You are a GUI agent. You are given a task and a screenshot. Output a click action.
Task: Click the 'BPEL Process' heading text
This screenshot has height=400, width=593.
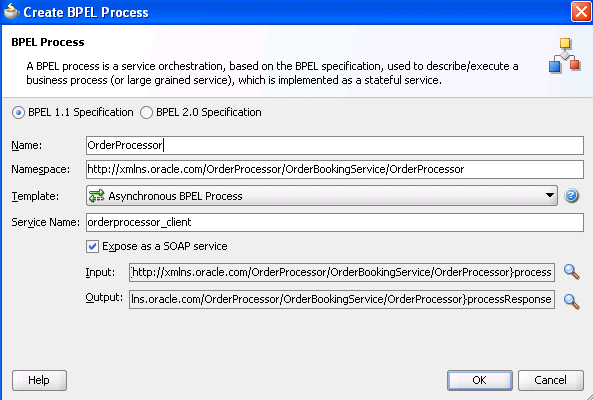(48, 42)
